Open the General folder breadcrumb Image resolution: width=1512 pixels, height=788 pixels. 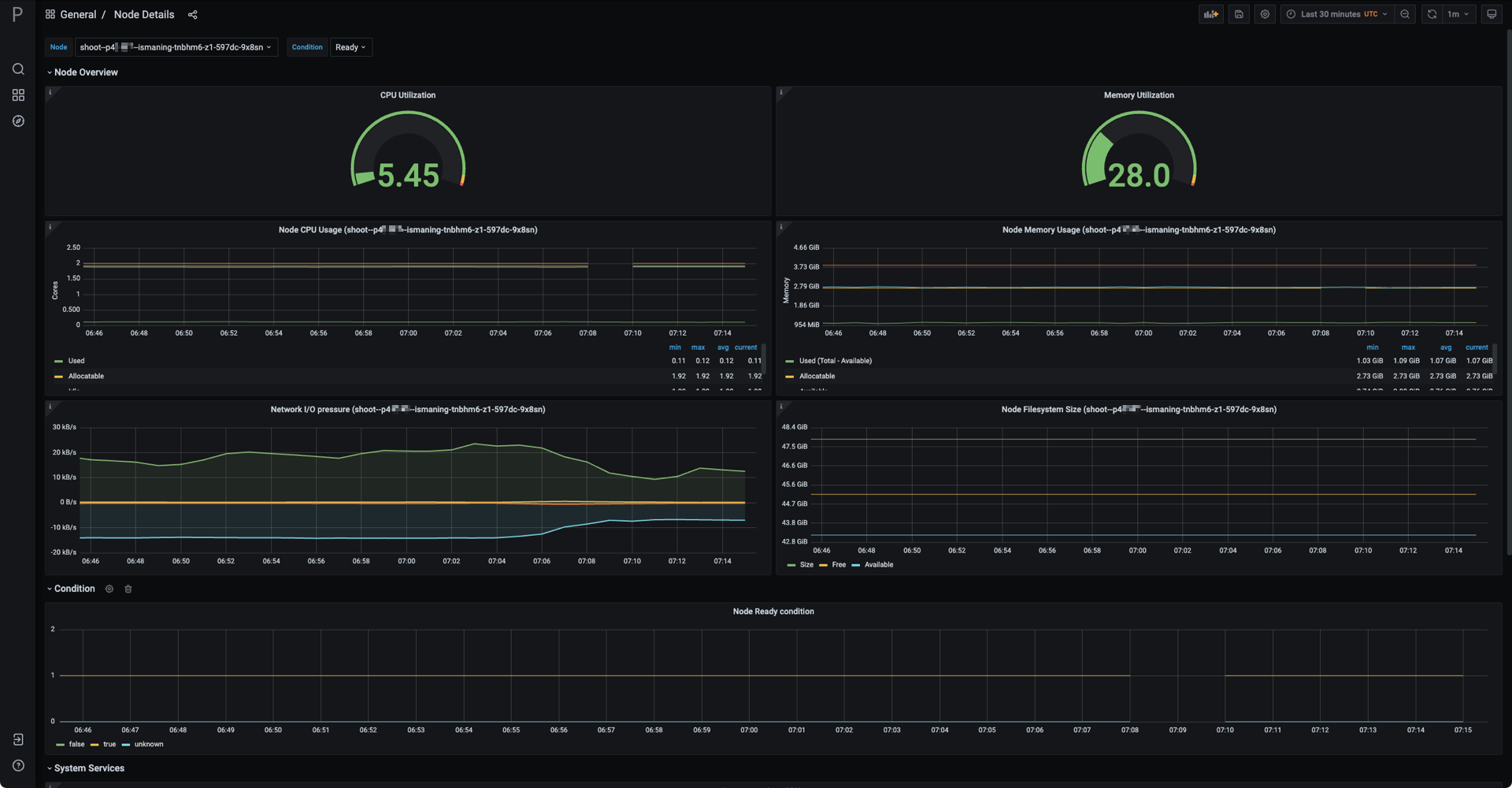click(x=78, y=15)
